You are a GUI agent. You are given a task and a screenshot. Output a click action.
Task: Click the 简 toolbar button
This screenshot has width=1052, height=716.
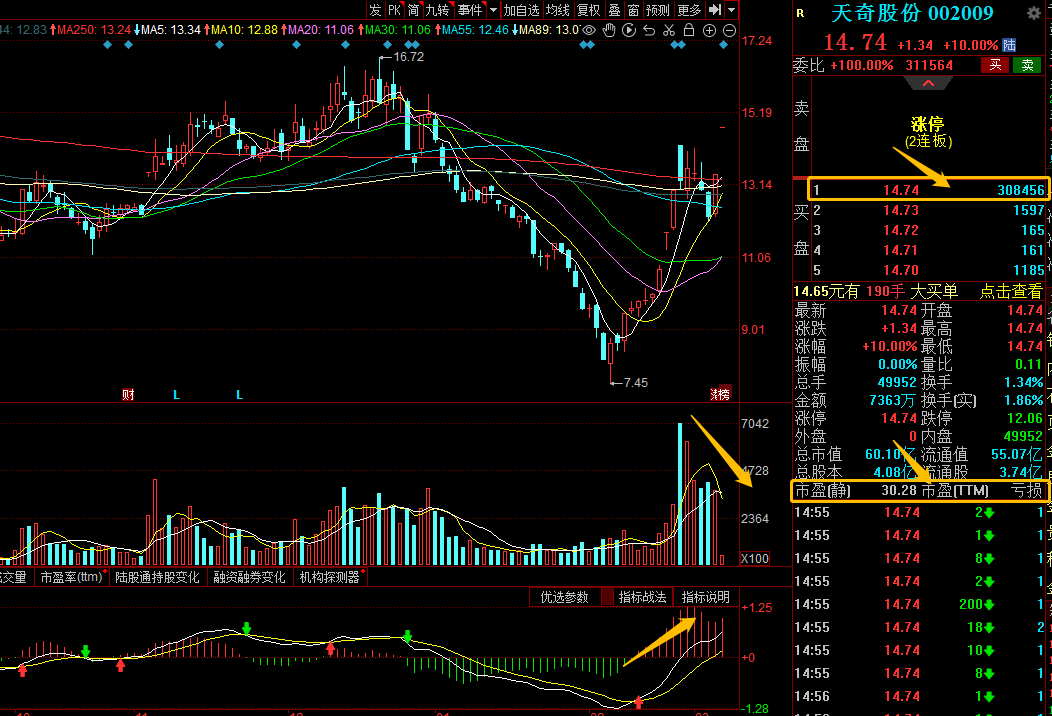pos(413,10)
